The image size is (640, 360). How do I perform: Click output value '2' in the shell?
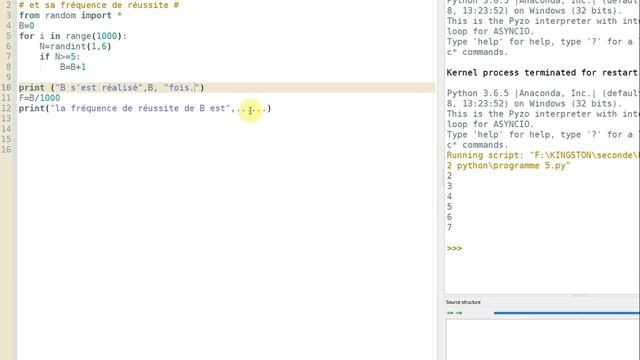coord(449,176)
